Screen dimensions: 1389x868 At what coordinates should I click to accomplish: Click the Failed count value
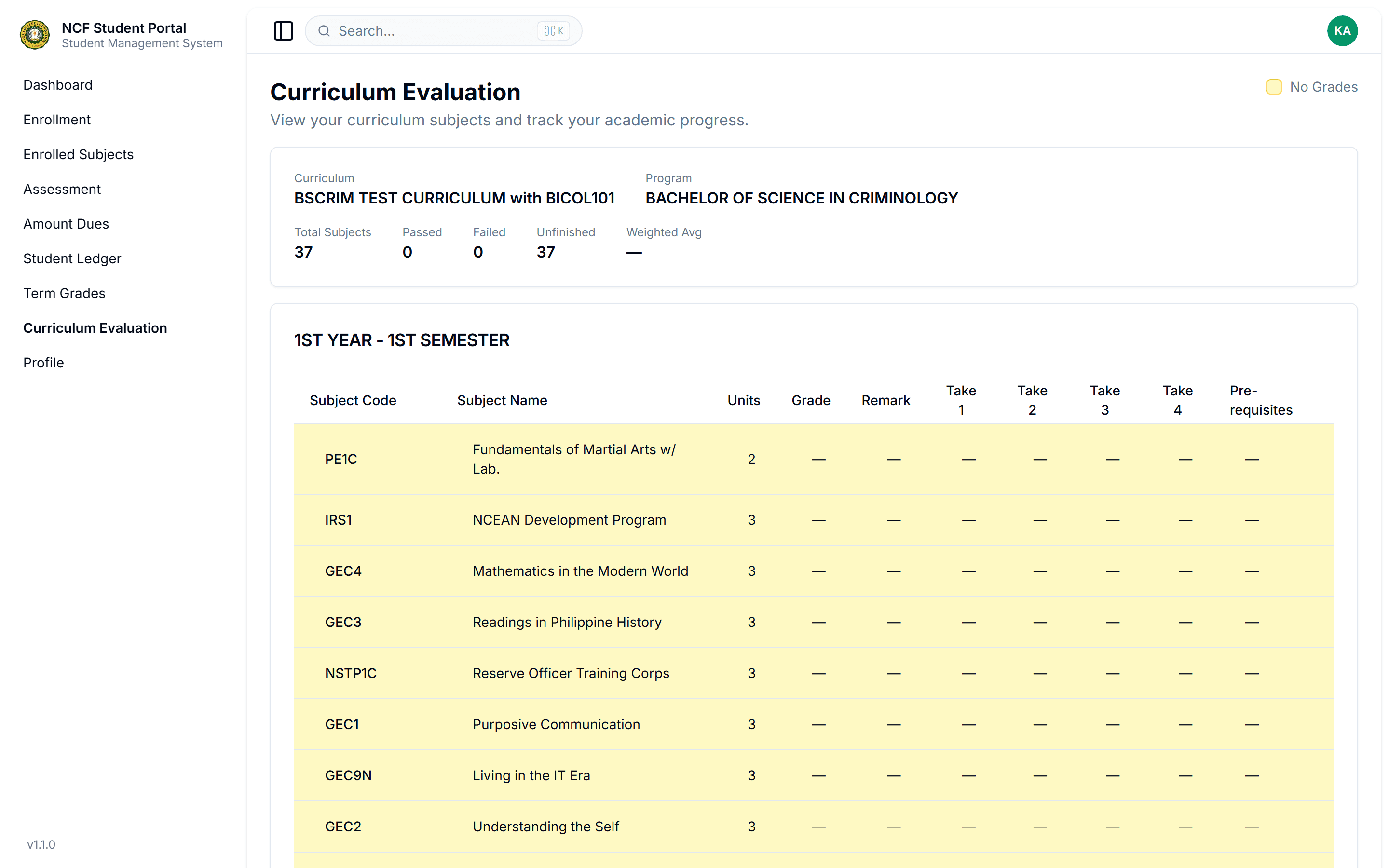478,252
